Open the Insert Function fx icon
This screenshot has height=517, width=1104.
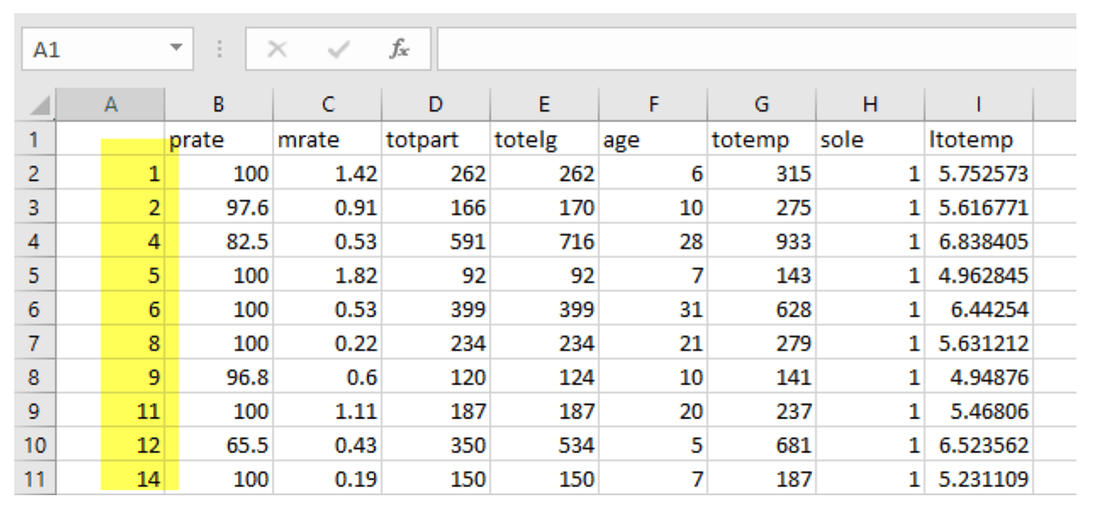pos(399,49)
